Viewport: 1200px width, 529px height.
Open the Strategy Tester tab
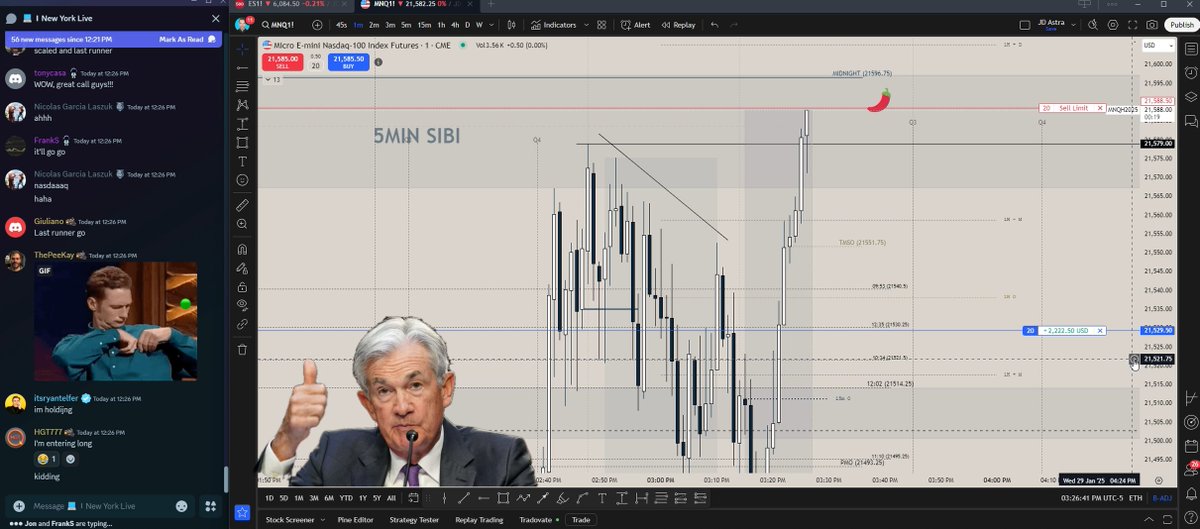click(415, 519)
